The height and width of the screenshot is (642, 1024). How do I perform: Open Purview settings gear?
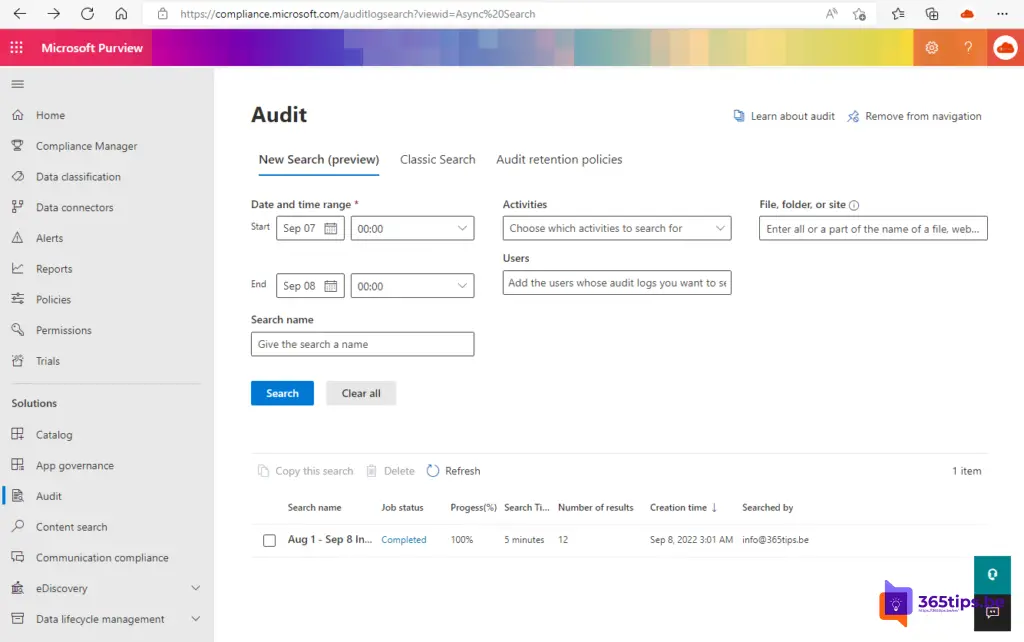[932, 48]
